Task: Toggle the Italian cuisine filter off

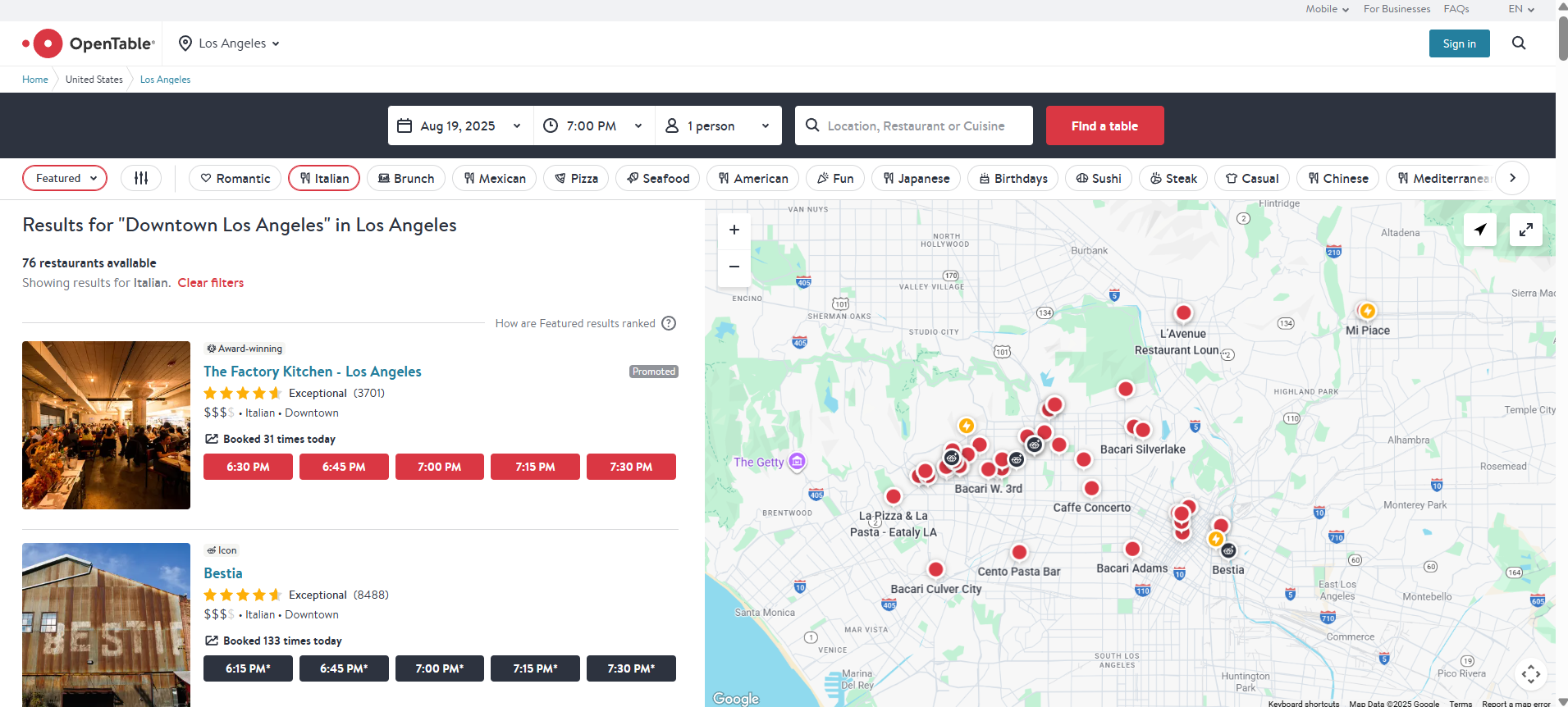Action: [324, 178]
